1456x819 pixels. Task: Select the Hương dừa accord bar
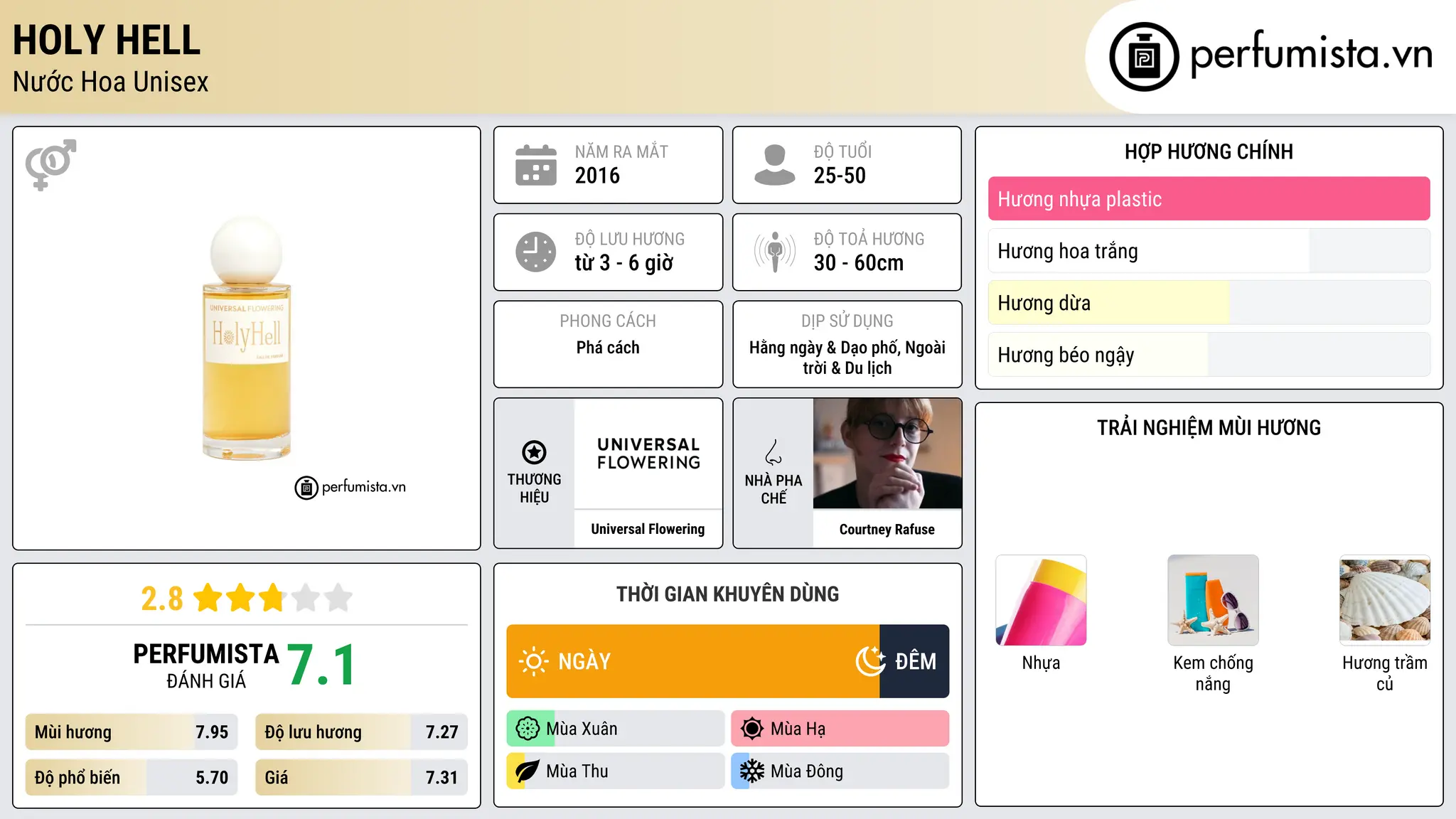[1209, 303]
